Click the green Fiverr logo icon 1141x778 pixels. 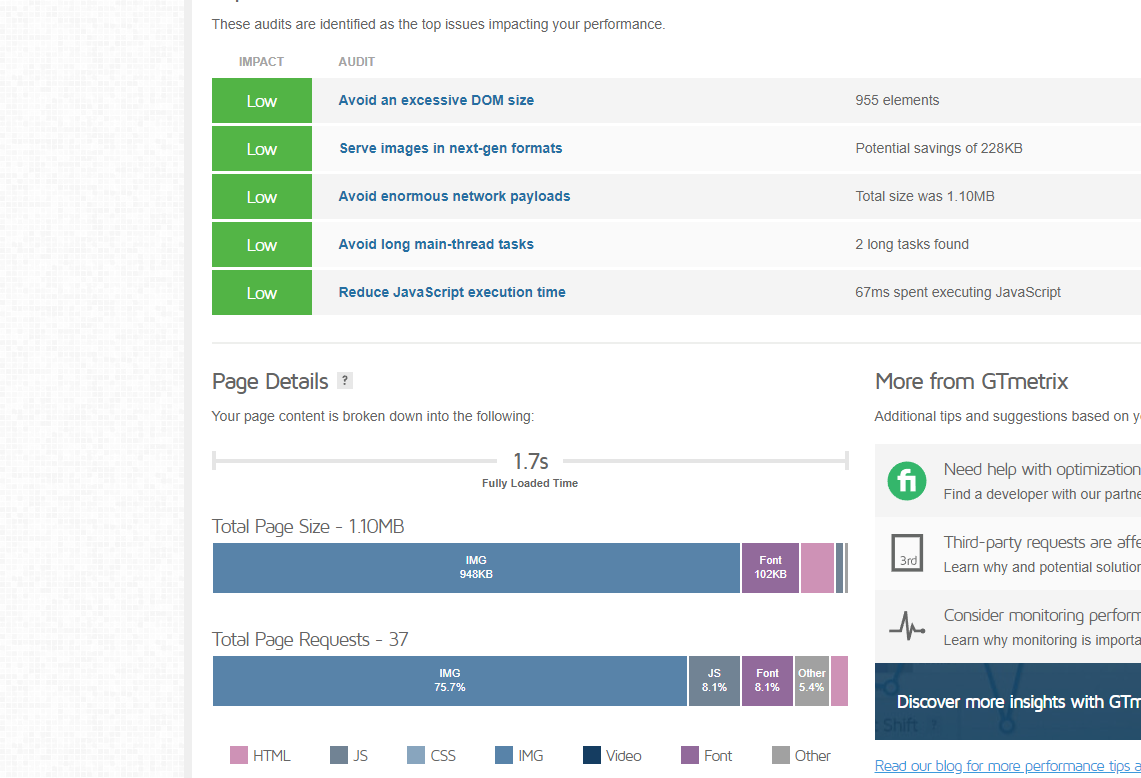coord(907,481)
